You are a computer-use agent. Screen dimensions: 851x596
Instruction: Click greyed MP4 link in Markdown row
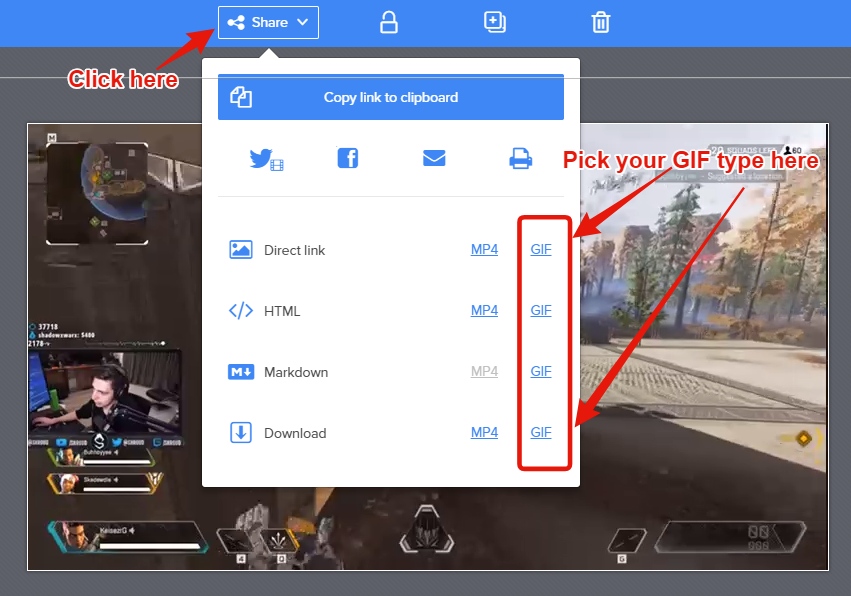[x=484, y=371]
